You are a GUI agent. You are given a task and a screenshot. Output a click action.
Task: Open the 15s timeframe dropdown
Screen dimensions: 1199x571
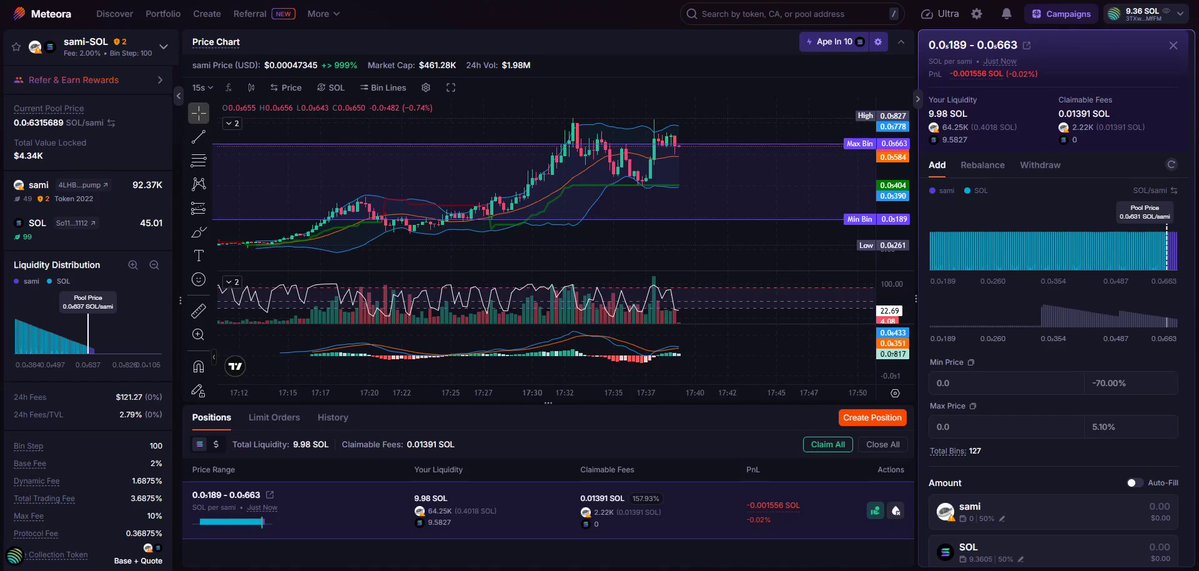tap(203, 88)
